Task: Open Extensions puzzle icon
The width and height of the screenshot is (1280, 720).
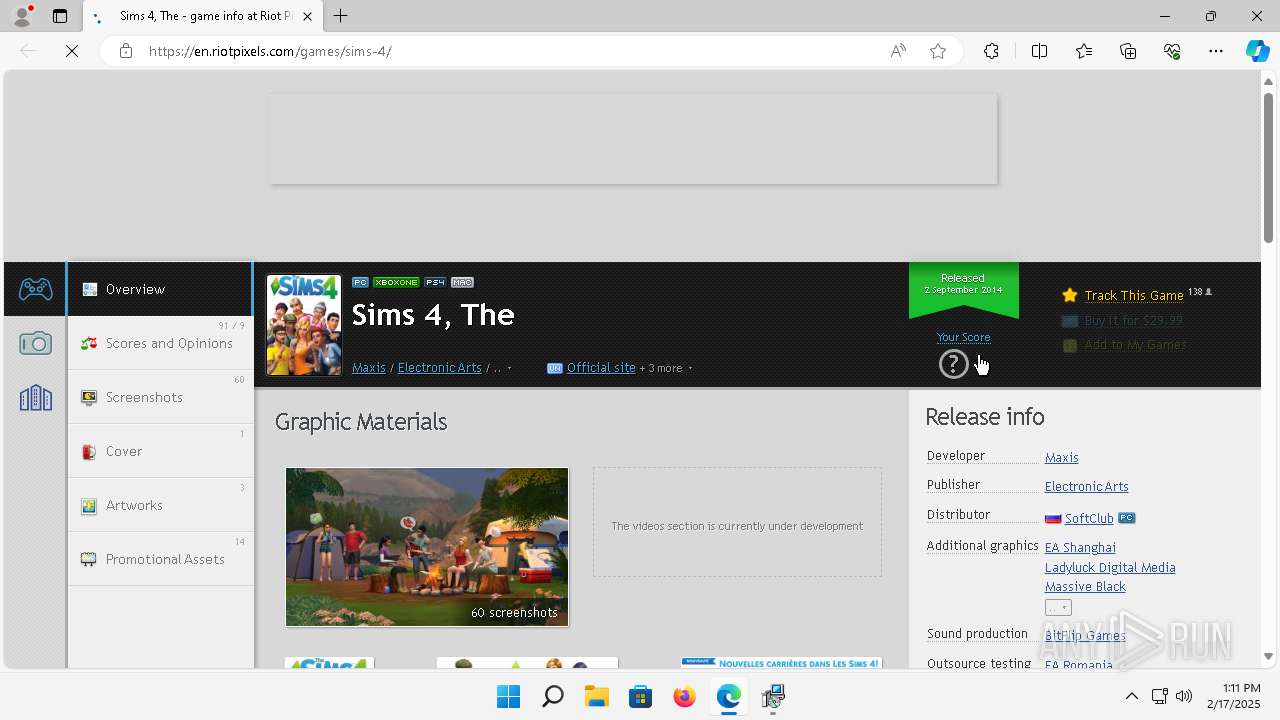Action: click(x=991, y=51)
